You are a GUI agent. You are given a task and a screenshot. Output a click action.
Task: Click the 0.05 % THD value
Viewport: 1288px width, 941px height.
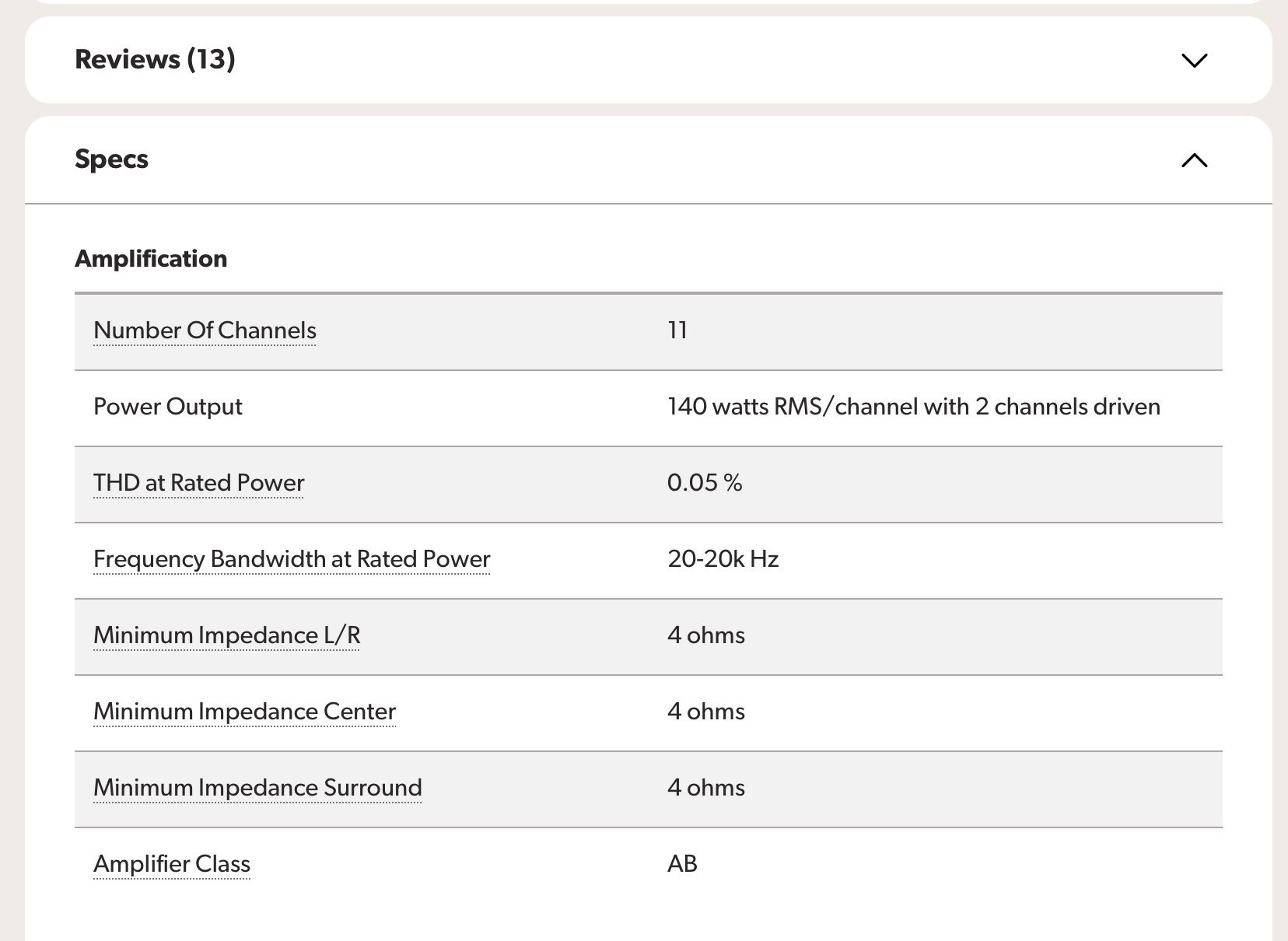click(x=705, y=483)
